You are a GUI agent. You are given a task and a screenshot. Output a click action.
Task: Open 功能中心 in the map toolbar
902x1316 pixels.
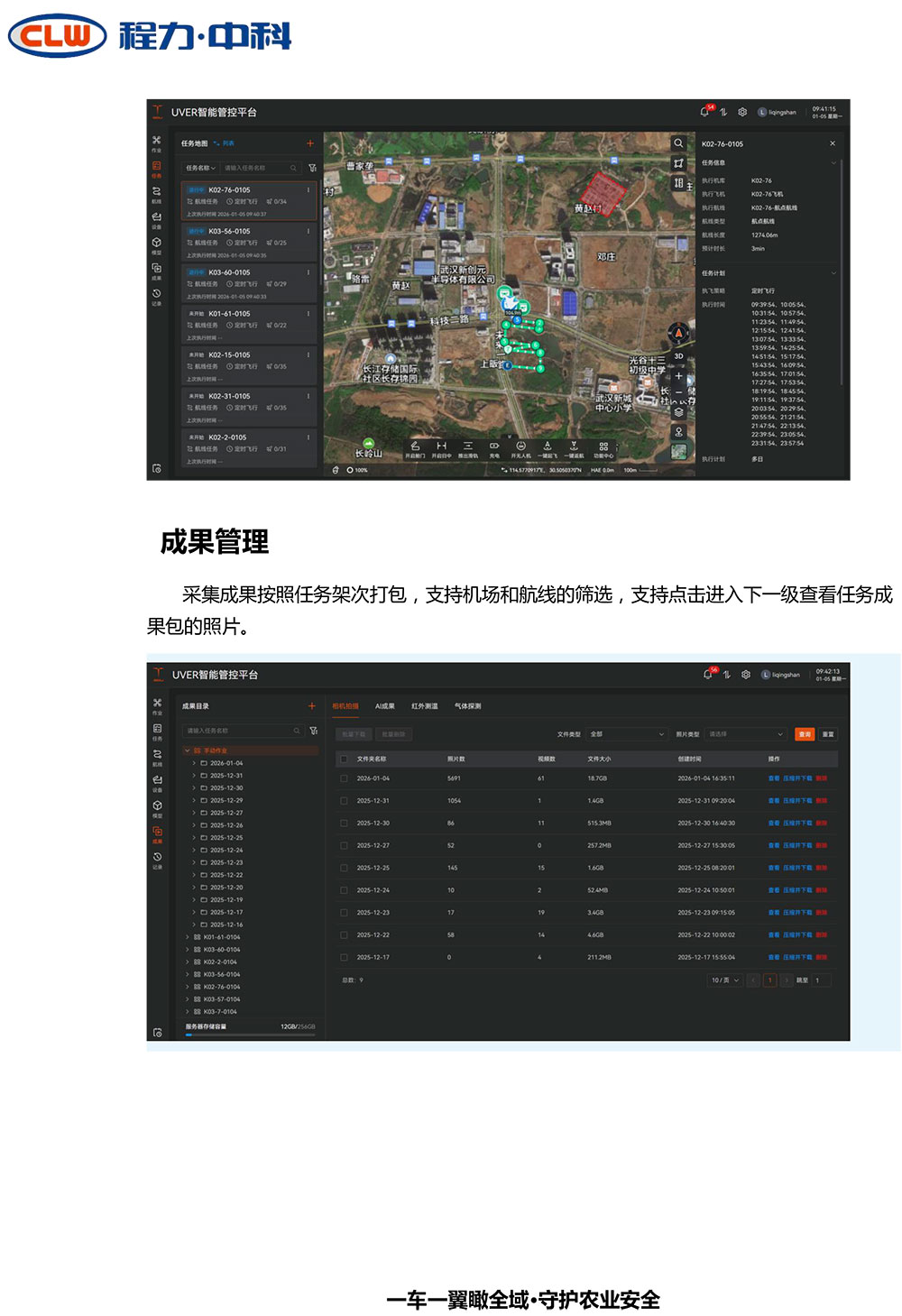pyautogui.click(x=603, y=449)
